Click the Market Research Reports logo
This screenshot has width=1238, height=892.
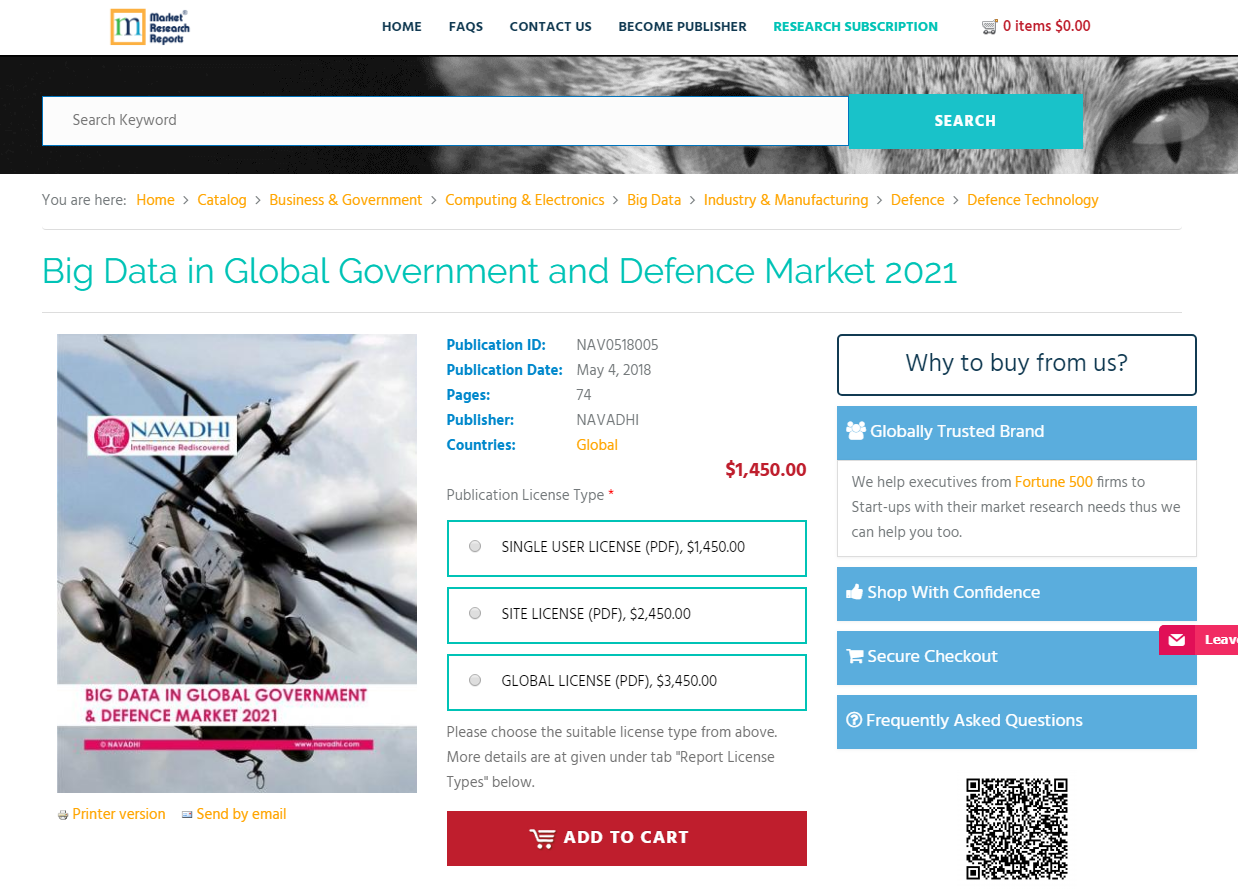point(148,26)
